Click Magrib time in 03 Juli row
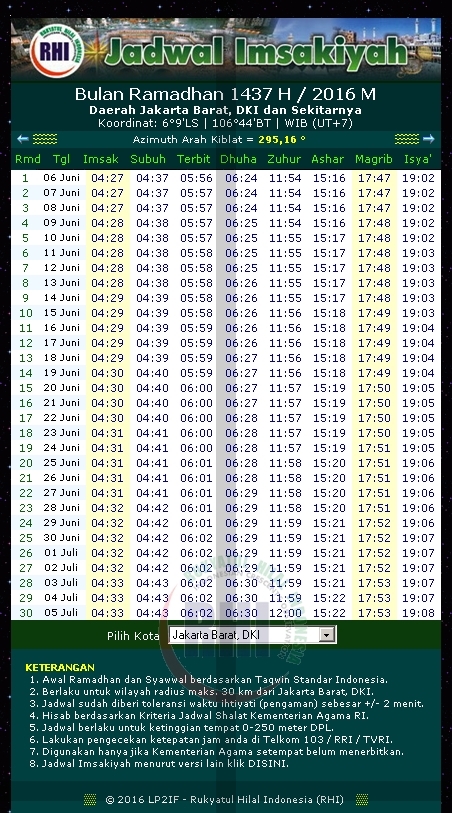This screenshot has width=452, height=813. pyautogui.click(x=374, y=583)
